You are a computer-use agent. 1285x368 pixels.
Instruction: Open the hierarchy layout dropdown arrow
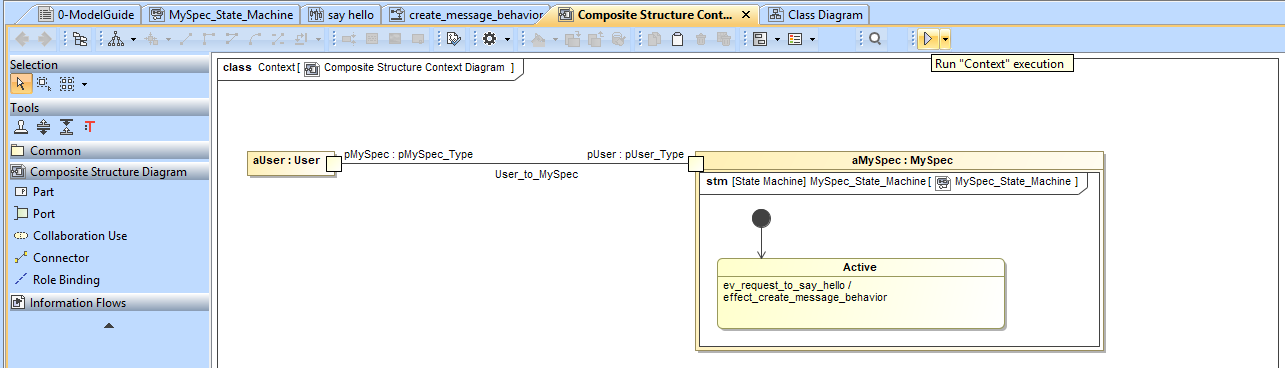pos(132,39)
